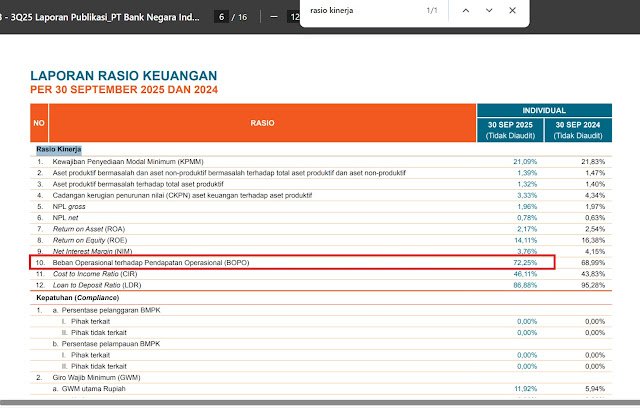Go to previous search match arrow

click(463, 10)
